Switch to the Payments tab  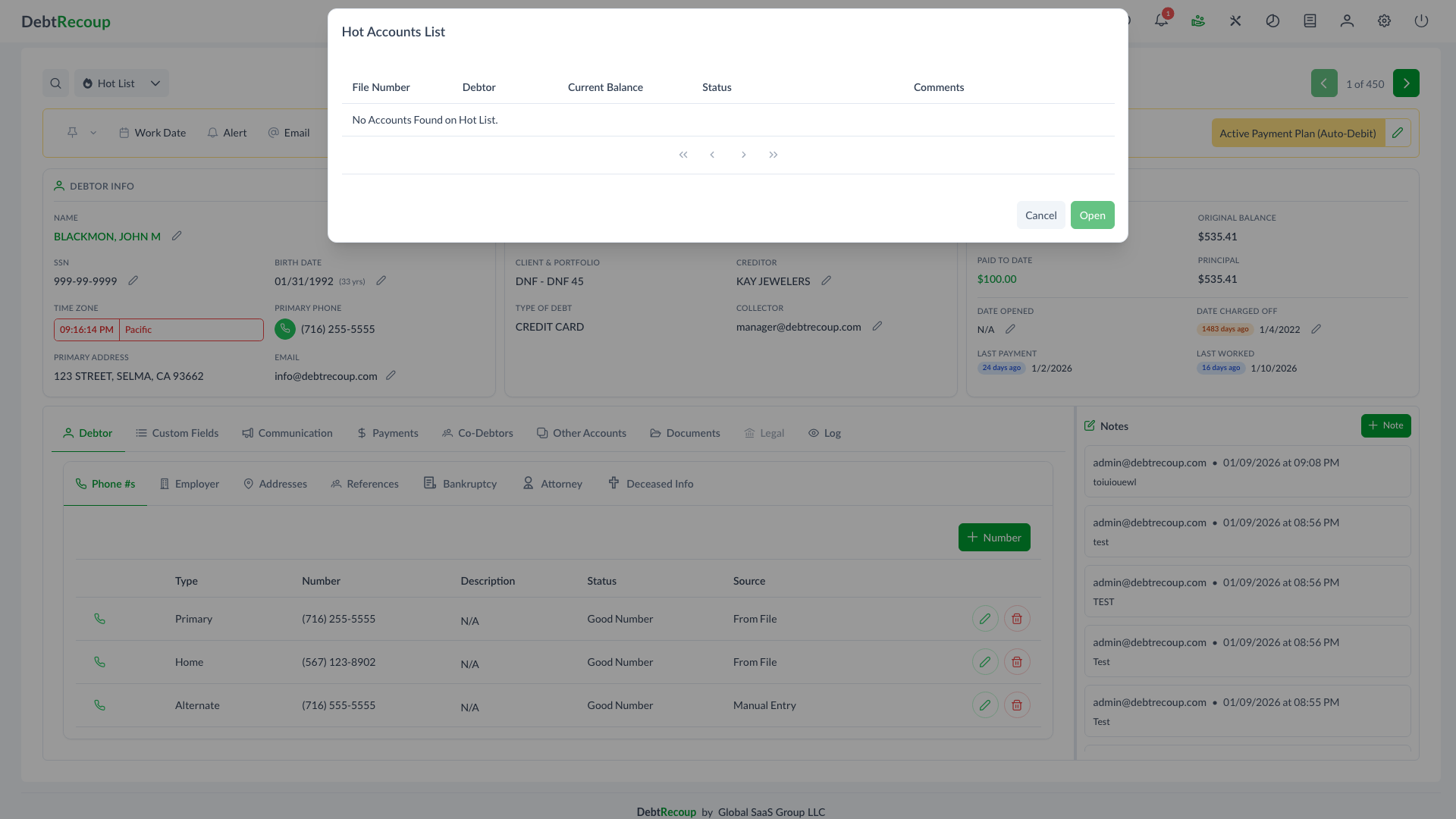(x=388, y=433)
